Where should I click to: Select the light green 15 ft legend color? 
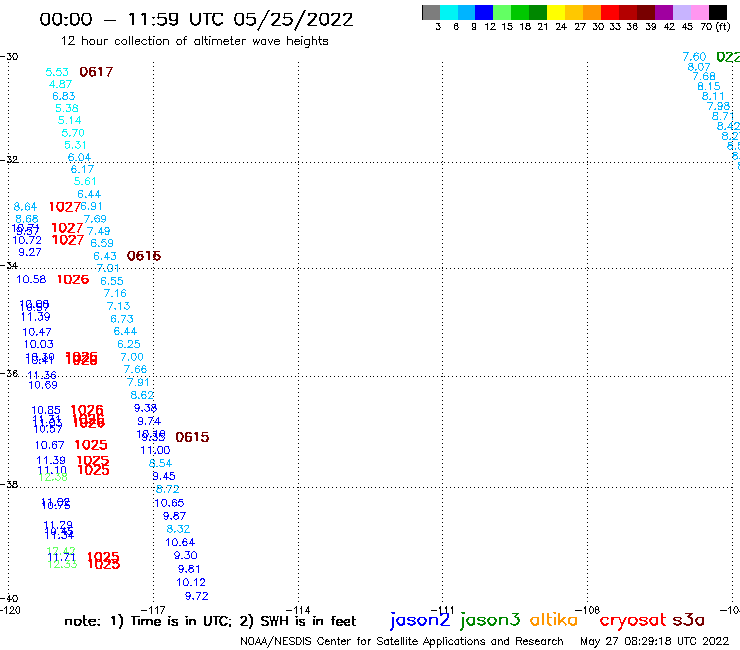[503, 12]
